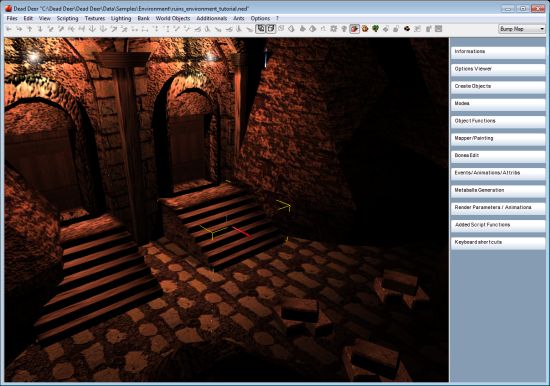Click the red axis gizmo on stairs

(x=241, y=232)
